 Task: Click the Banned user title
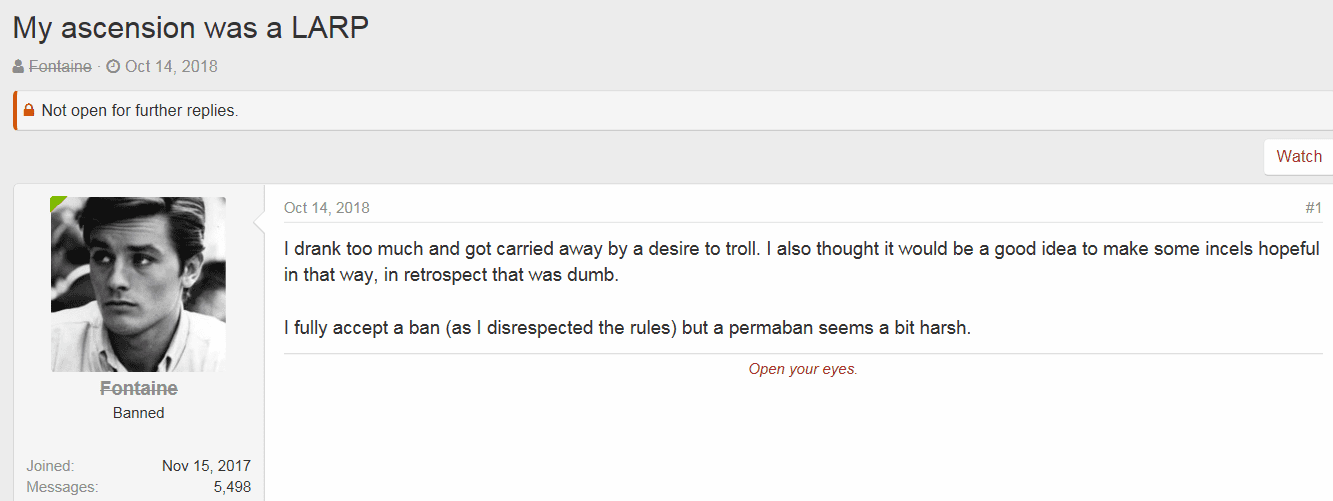point(138,413)
